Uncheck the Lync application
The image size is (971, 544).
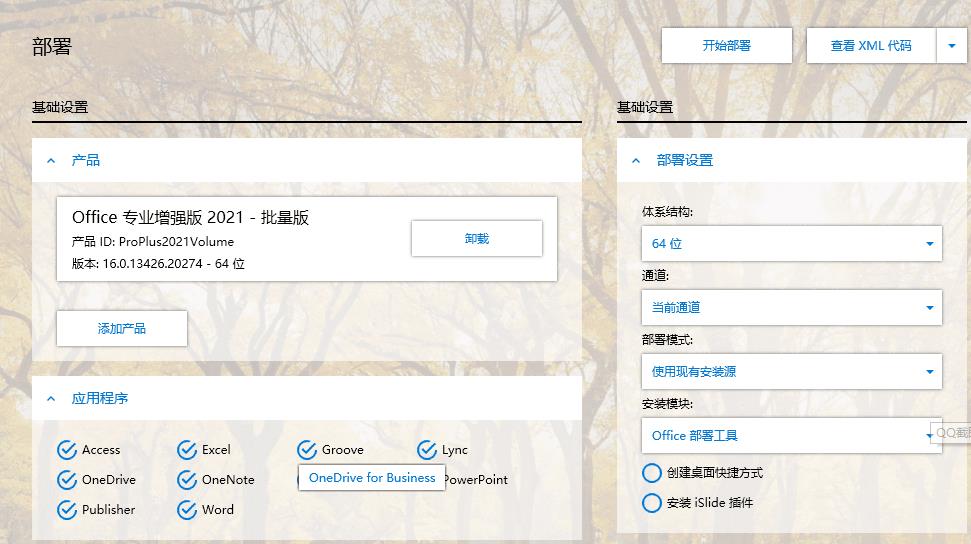tap(427, 450)
